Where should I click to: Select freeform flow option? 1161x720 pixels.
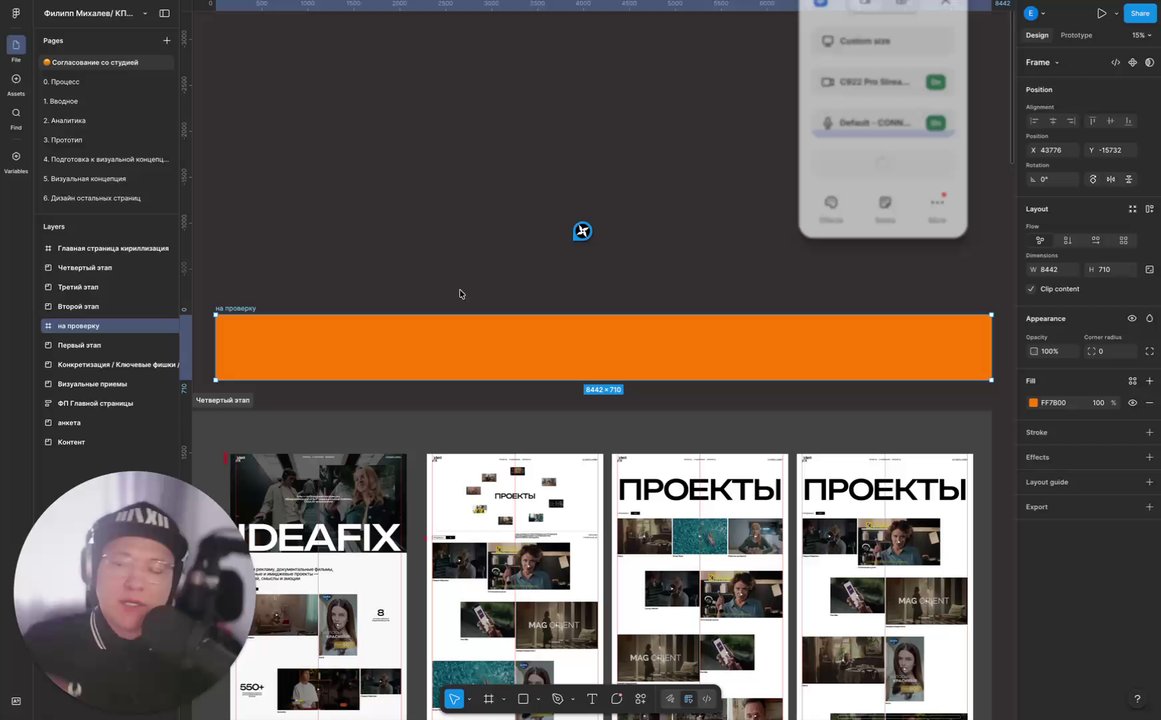tap(1040, 240)
